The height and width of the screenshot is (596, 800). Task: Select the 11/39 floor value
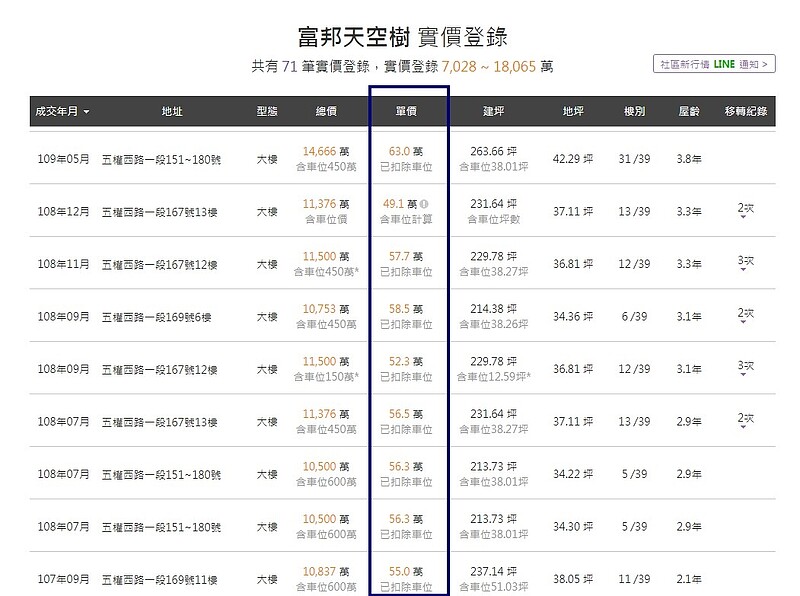pyautogui.click(x=634, y=580)
